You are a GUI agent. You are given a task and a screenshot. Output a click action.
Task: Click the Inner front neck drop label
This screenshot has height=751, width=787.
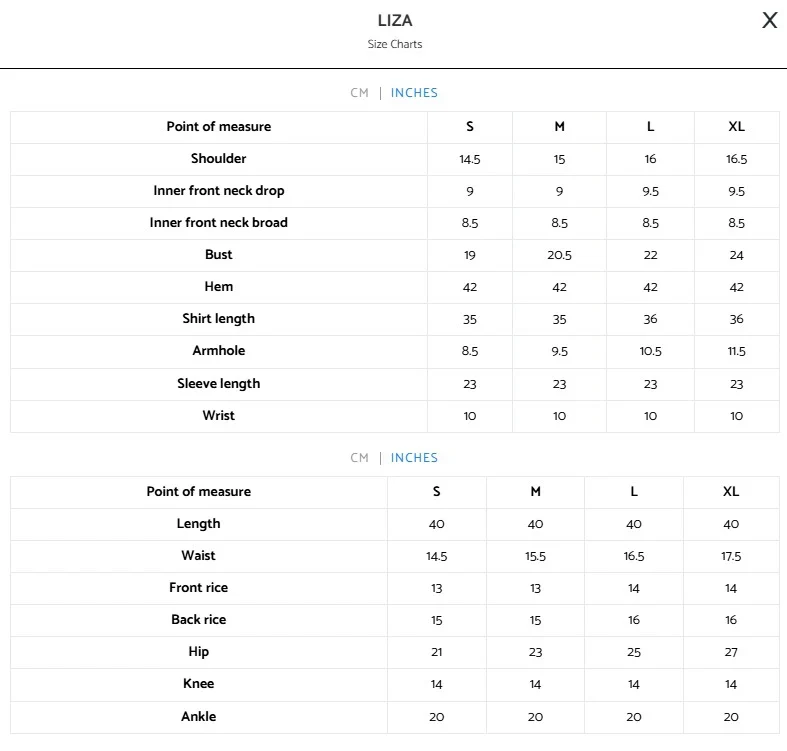pos(219,191)
